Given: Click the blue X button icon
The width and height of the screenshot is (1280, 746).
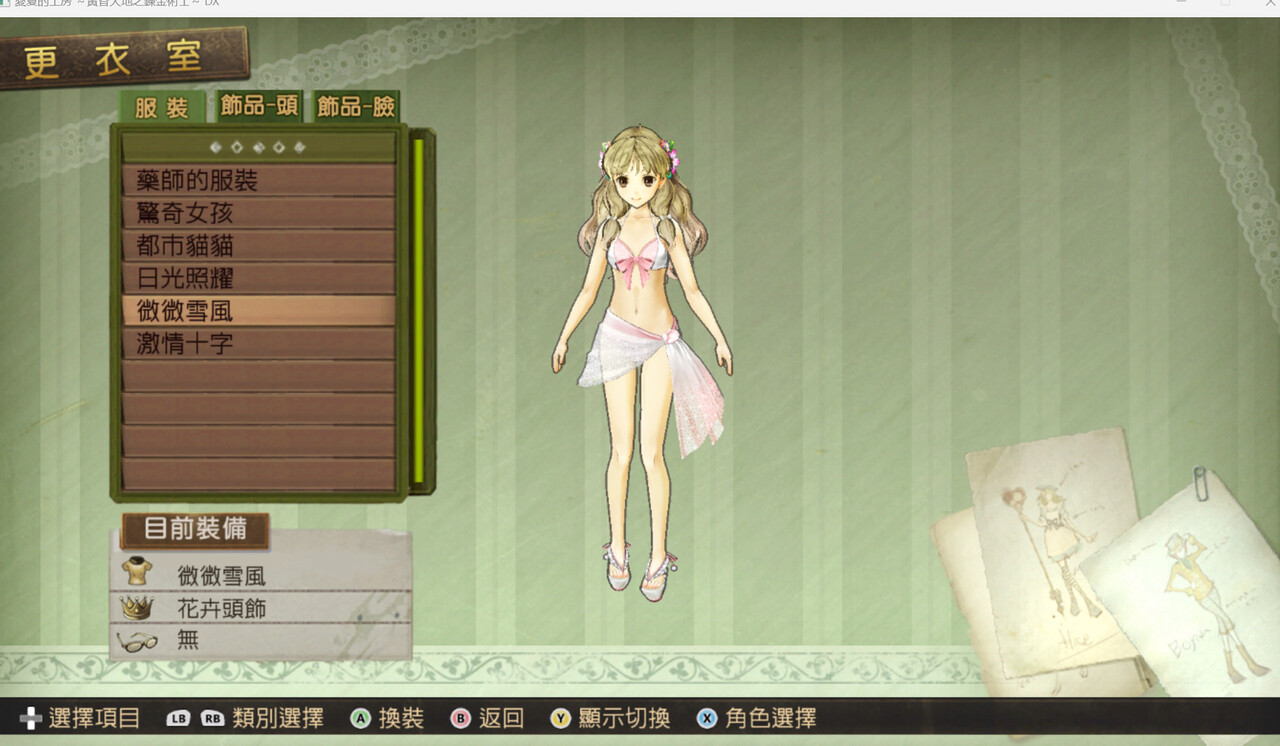Looking at the screenshot, I should point(707,718).
